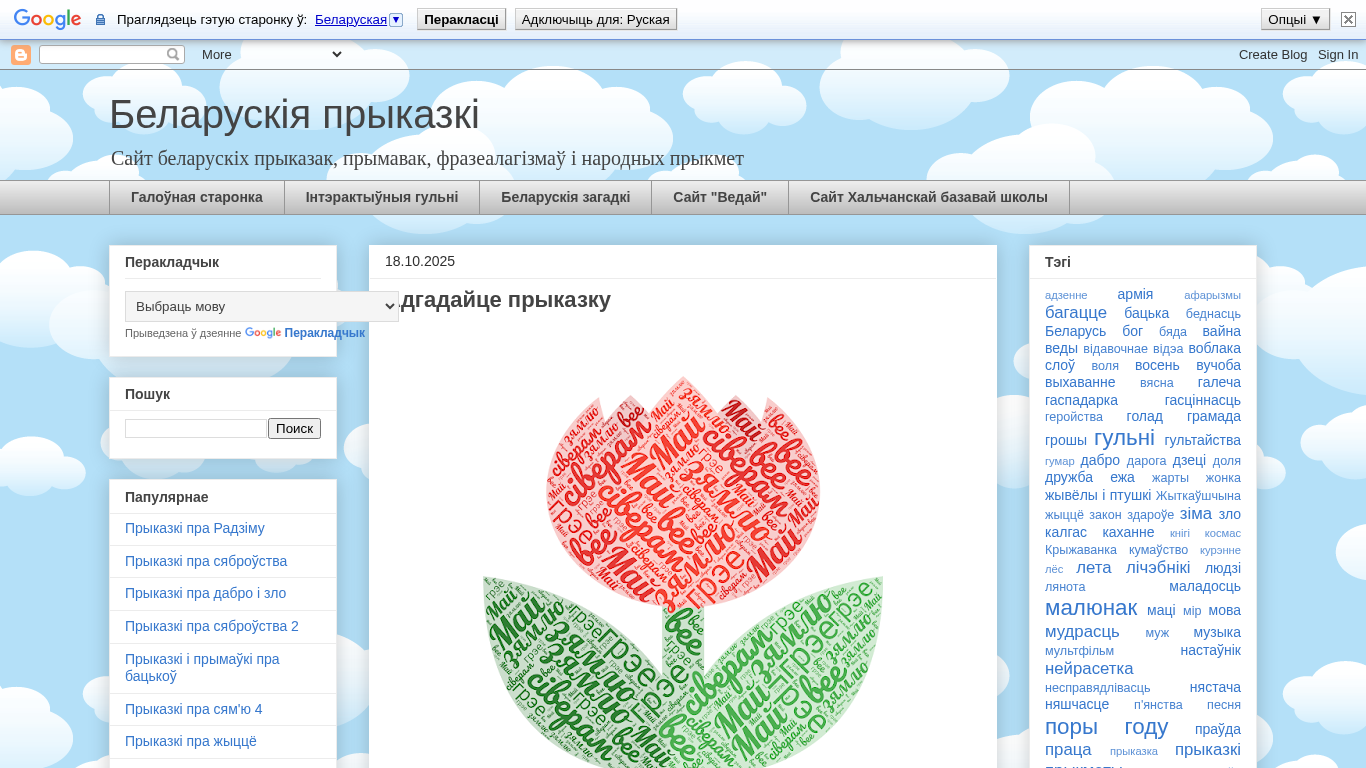This screenshot has width=1366, height=768.
Task: Click the Перакладчык Google Translate link
Action: click(x=324, y=333)
